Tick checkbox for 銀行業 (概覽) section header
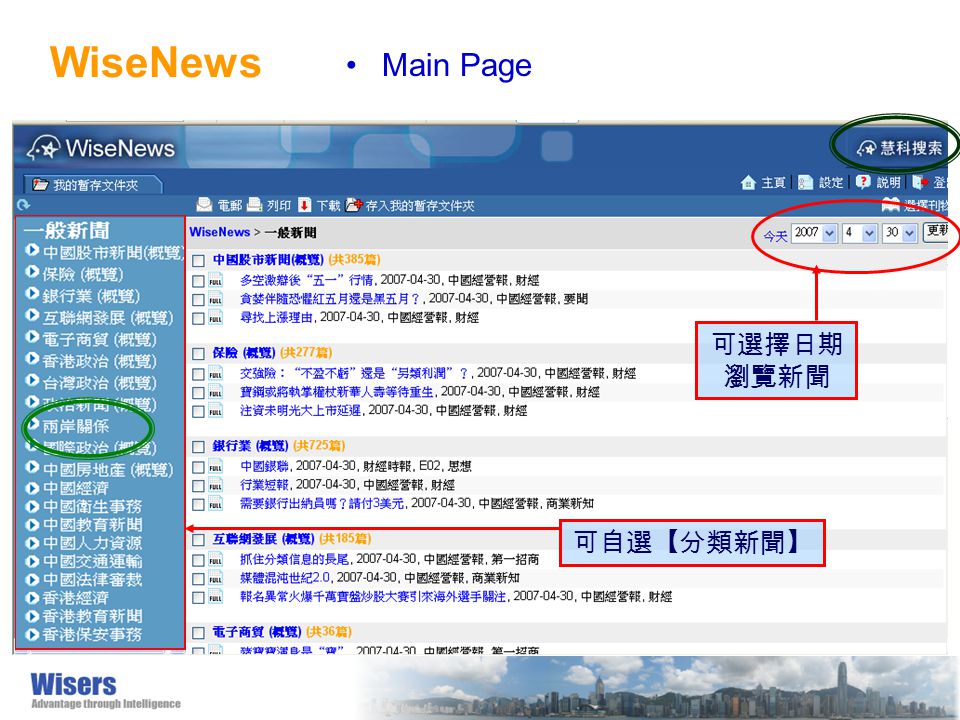960x720 pixels. [x=198, y=447]
